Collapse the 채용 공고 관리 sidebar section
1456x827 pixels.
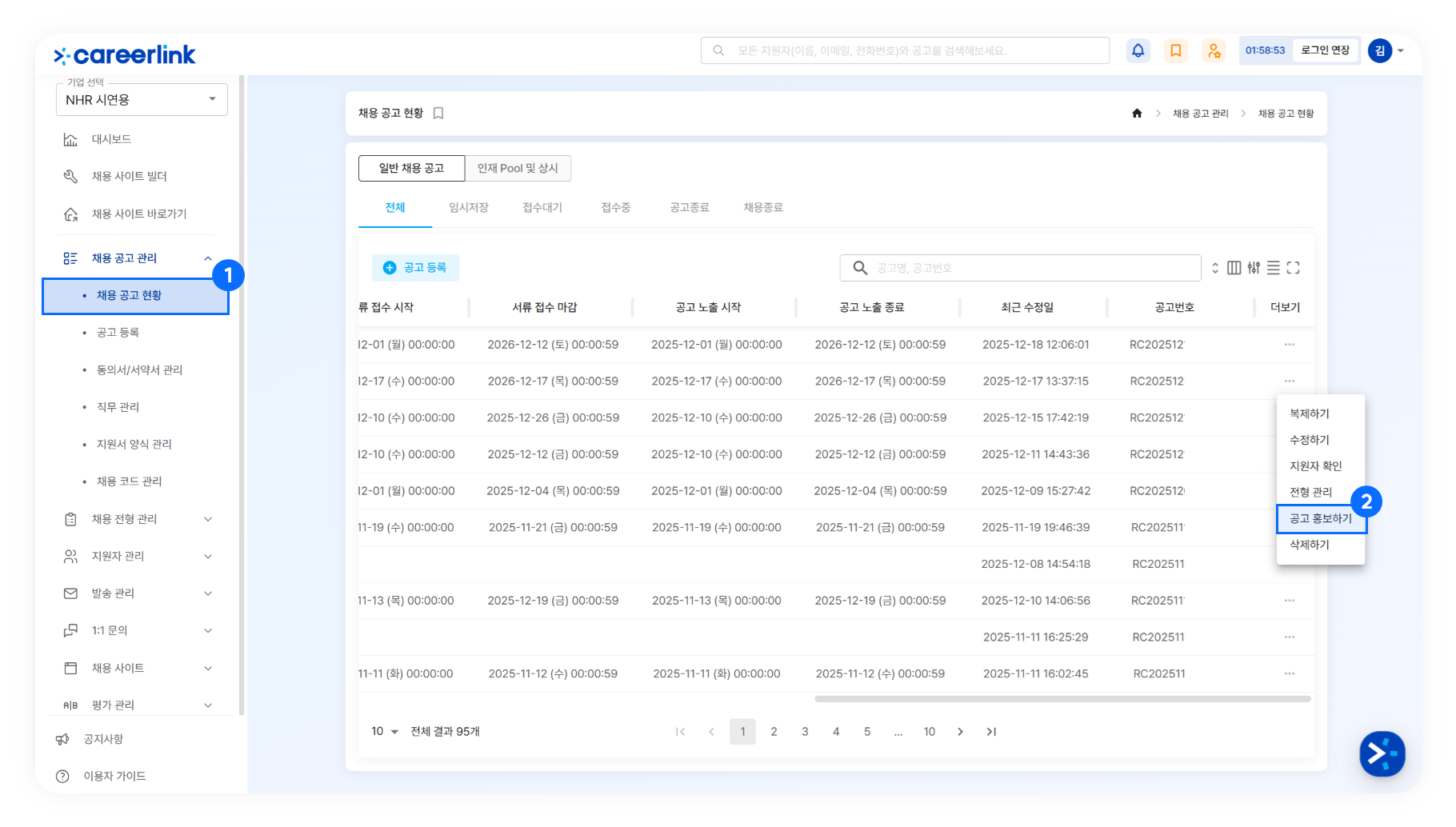[x=207, y=258]
